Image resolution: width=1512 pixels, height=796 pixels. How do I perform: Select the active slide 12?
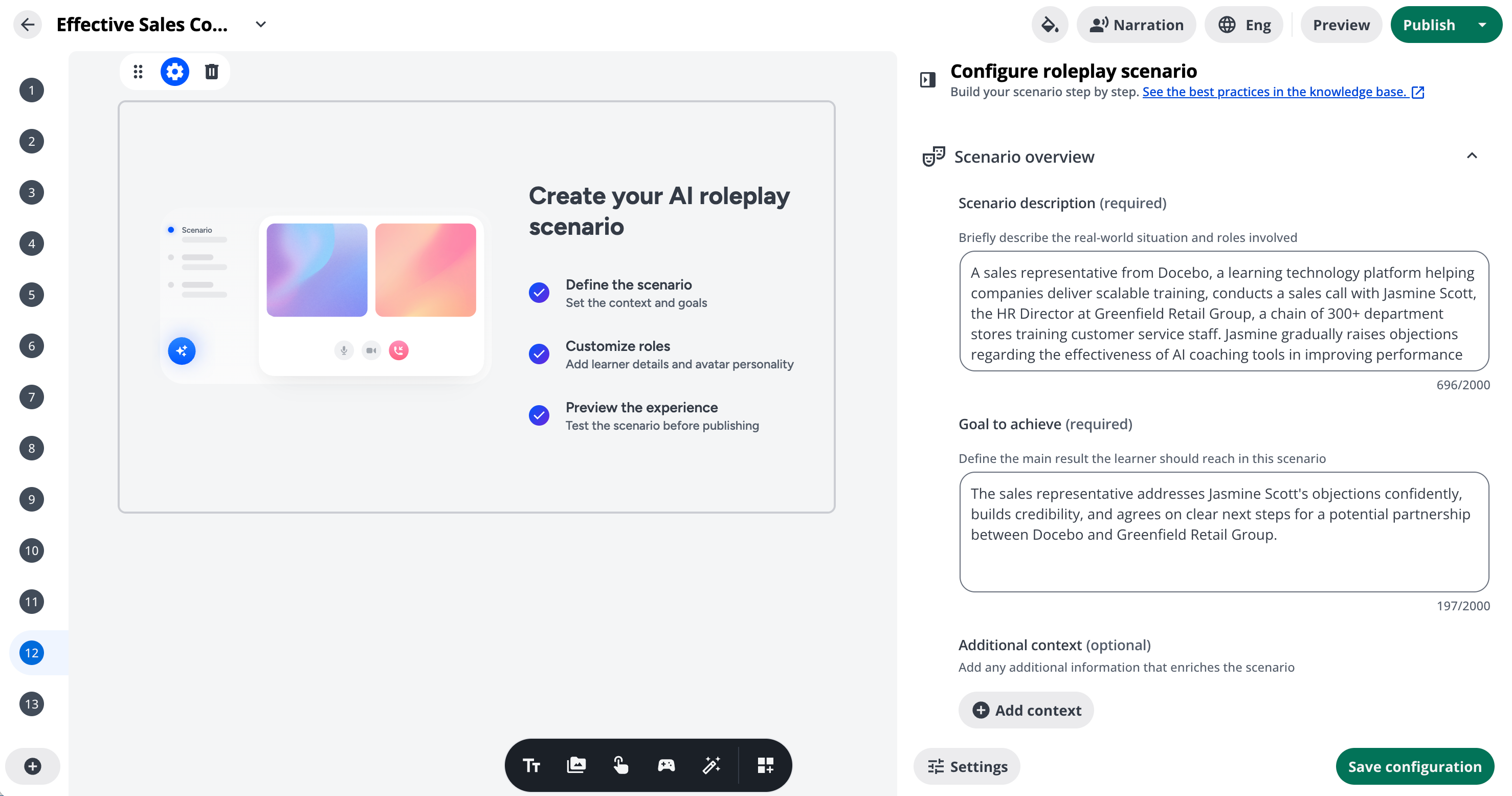click(x=32, y=653)
